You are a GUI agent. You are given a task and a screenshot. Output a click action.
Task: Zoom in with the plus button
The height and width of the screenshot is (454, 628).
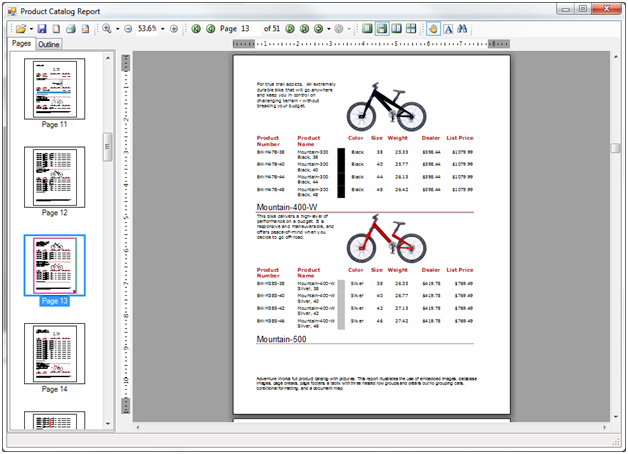point(174,29)
